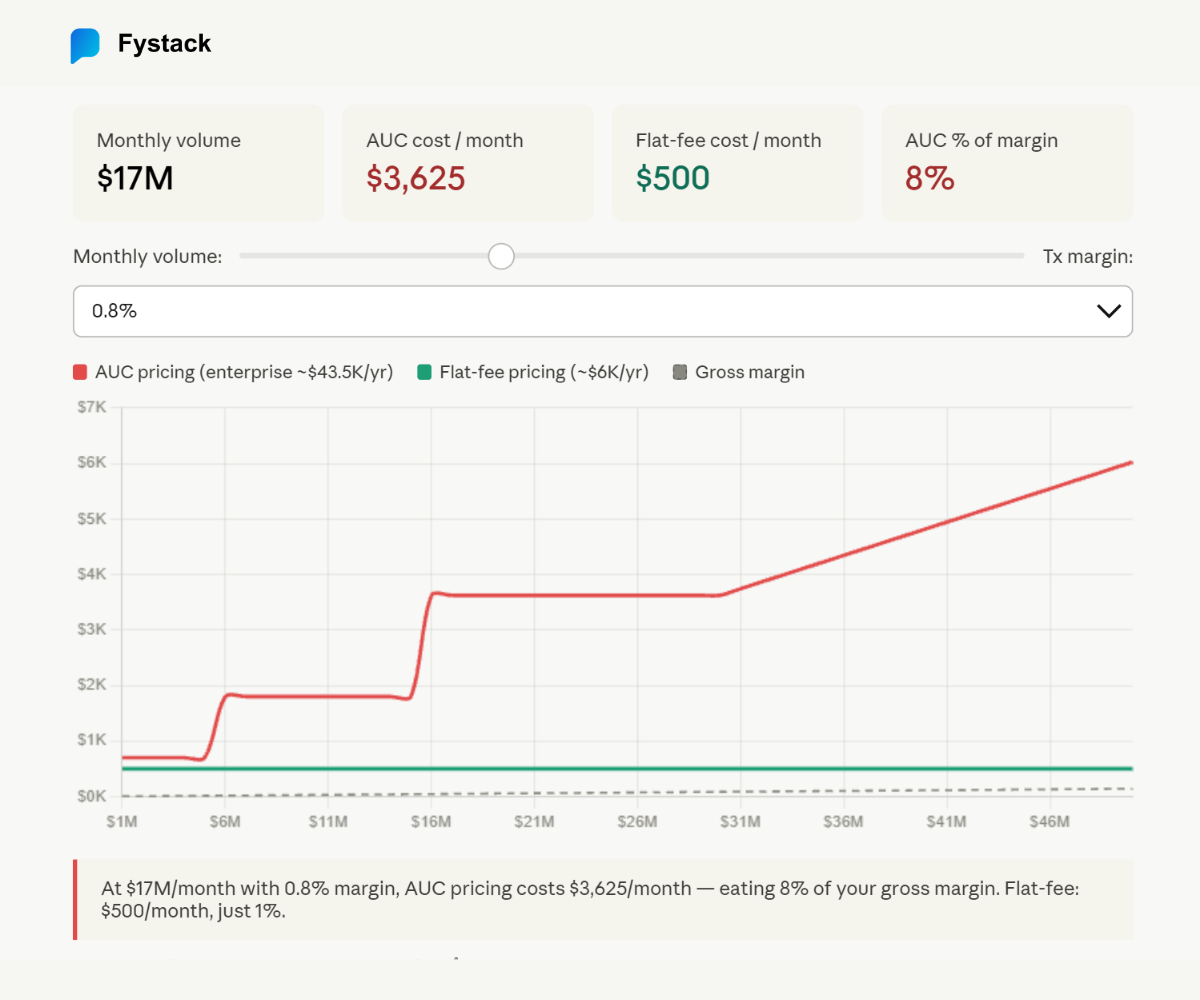This screenshot has height=1000, width=1200.
Task: Click the Fystack logo icon
Action: coord(85,46)
